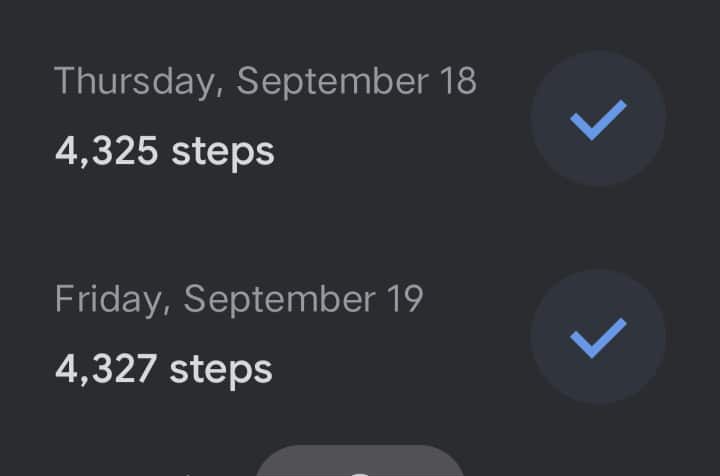
Task: Click the blue check icon beside 4,325 steps
Action: [598, 119]
